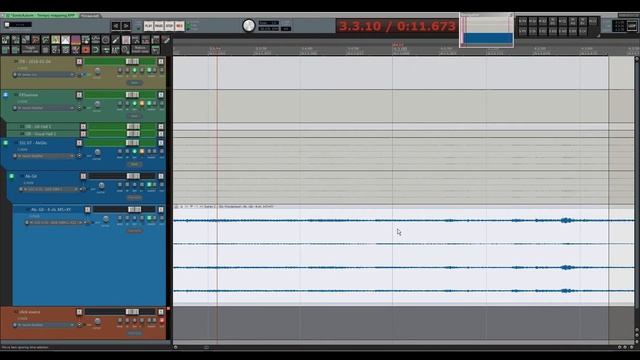Click the PAUSE transport button
This screenshot has height=360, width=640.
pos(159,26)
